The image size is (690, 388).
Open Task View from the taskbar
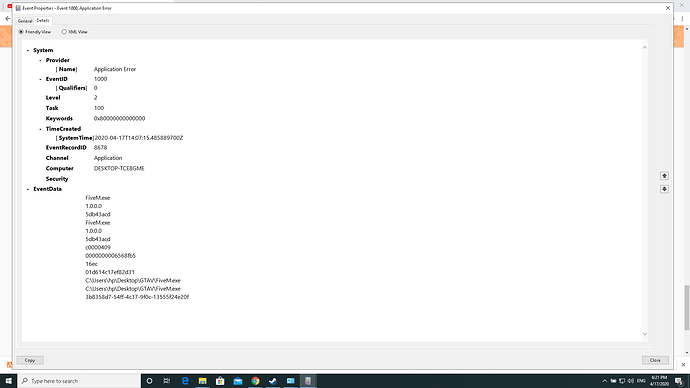tap(167, 381)
